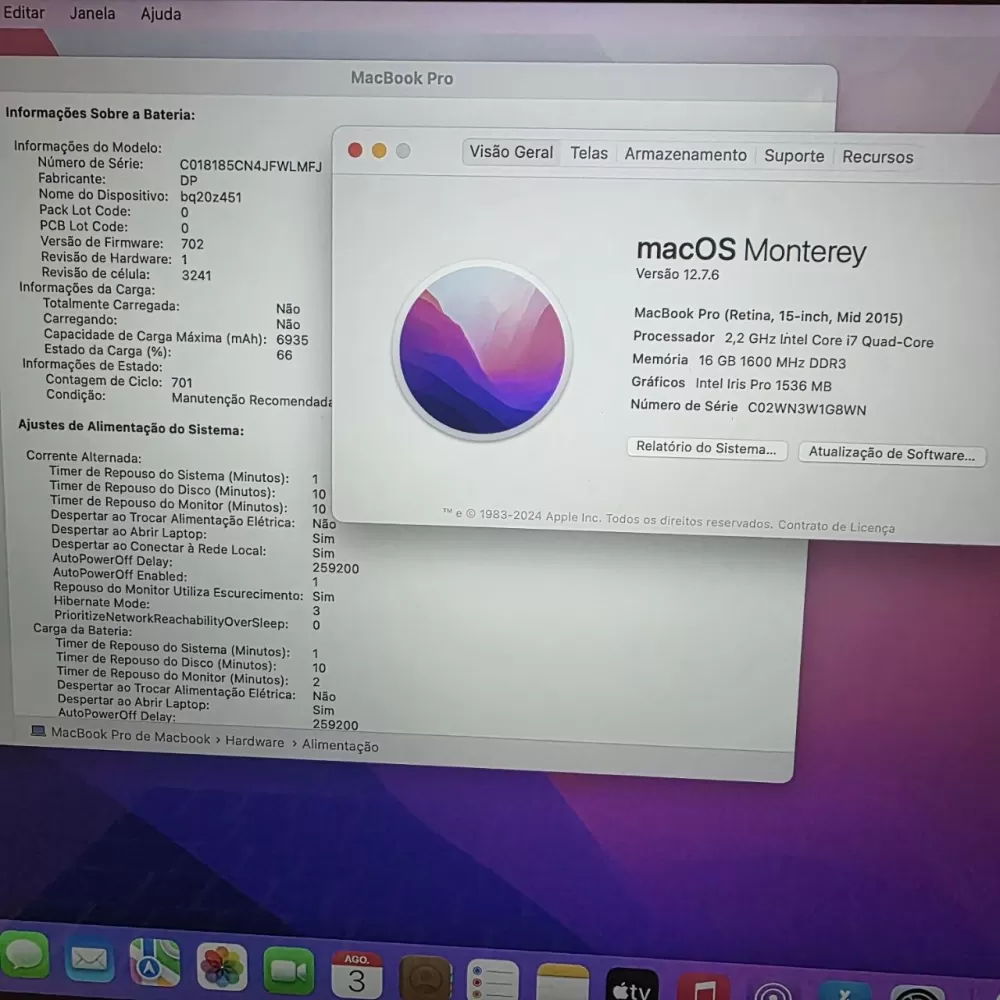This screenshot has width=1000, height=1000.
Task: Click the Contagem de Ciclo value 701
Action: [182, 383]
